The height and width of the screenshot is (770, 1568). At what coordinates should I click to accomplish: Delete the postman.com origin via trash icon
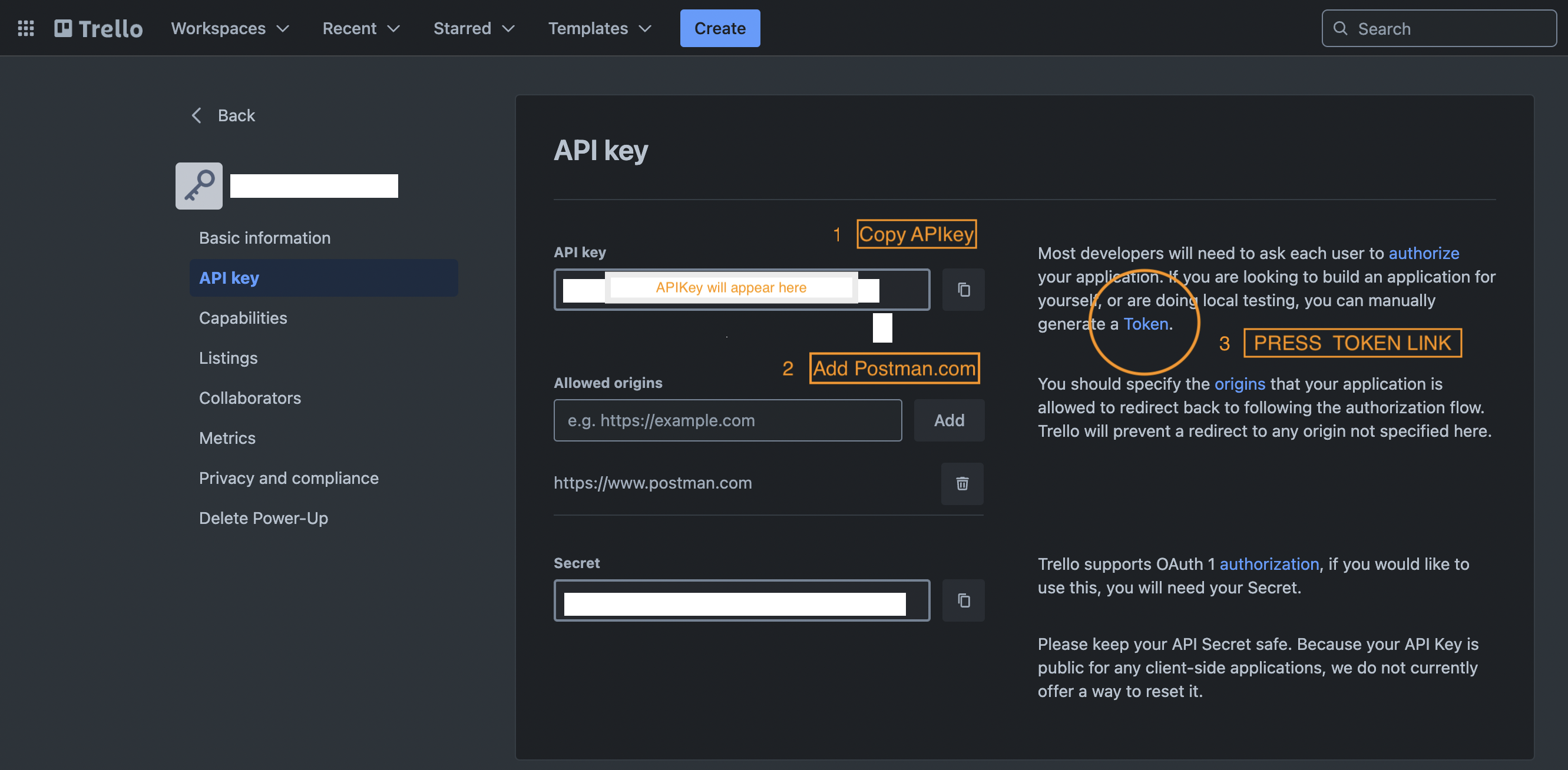(x=962, y=483)
